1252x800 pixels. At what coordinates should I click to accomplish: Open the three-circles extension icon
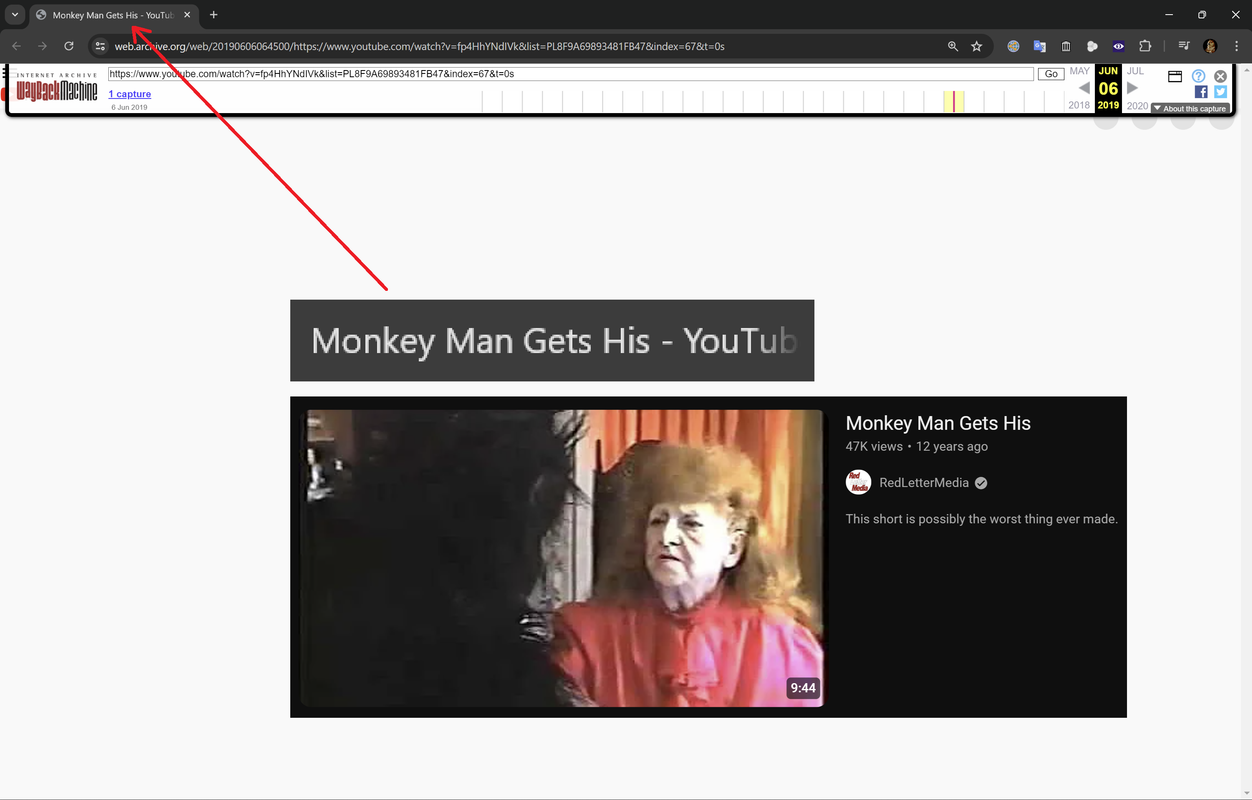[x=1092, y=46]
